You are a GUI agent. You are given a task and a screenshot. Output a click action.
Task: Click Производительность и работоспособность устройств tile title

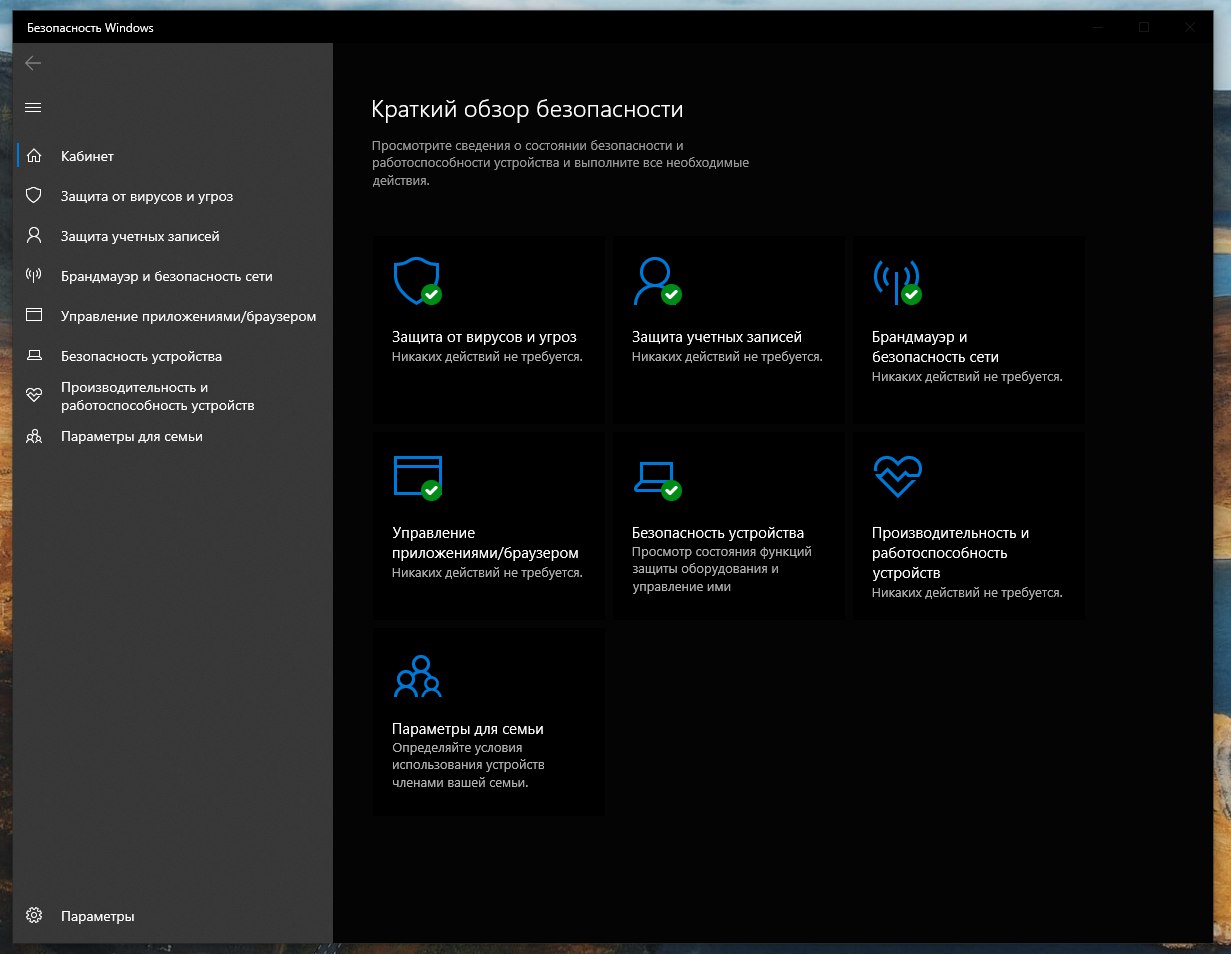(x=950, y=553)
